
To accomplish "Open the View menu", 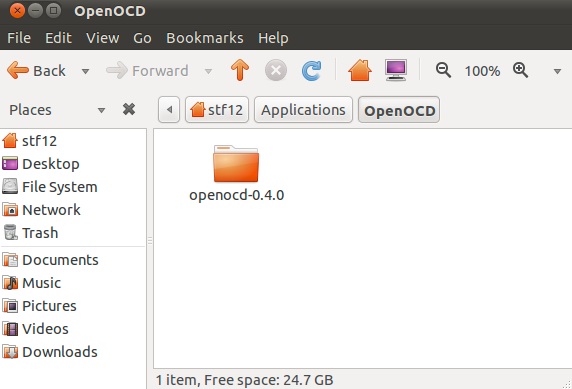I will (103, 38).
